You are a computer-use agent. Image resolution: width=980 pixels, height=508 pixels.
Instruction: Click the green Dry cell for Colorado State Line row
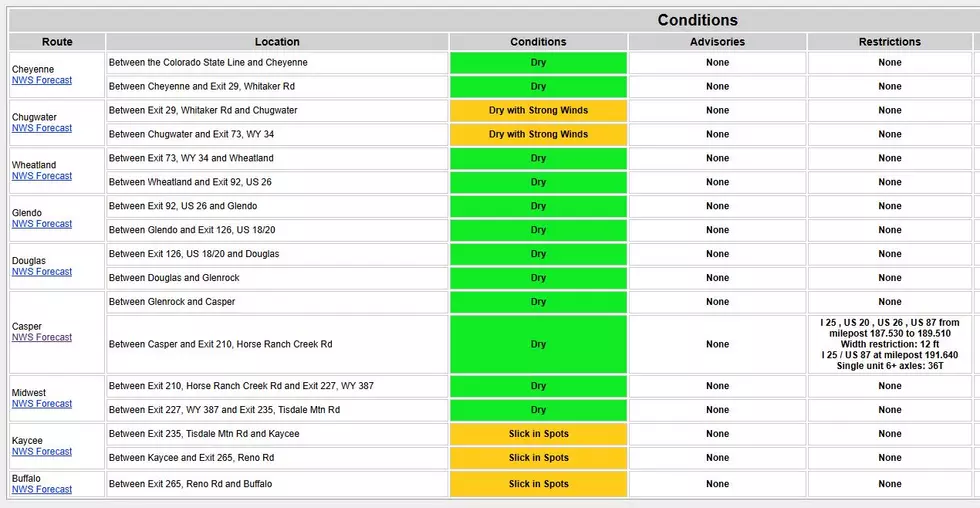click(538, 62)
